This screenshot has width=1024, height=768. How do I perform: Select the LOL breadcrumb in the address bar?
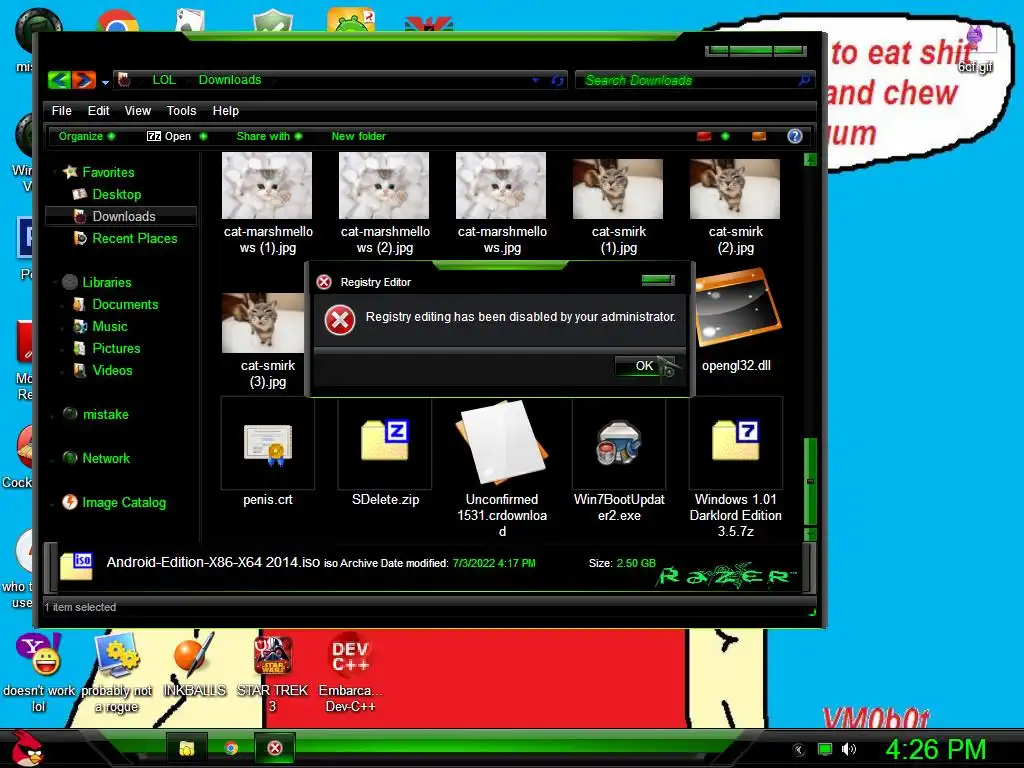(x=164, y=80)
